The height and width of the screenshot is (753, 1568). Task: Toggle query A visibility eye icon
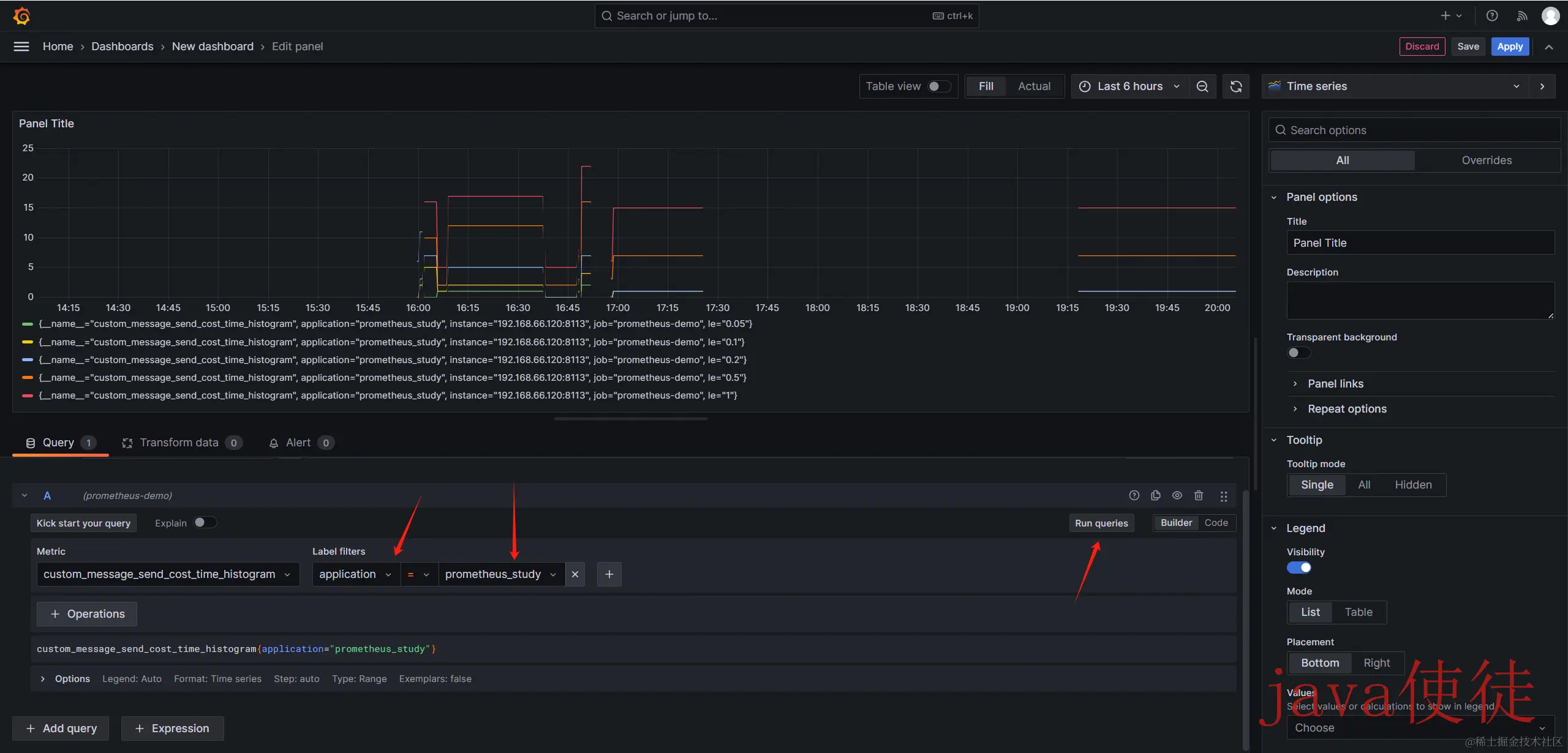tap(1177, 495)
